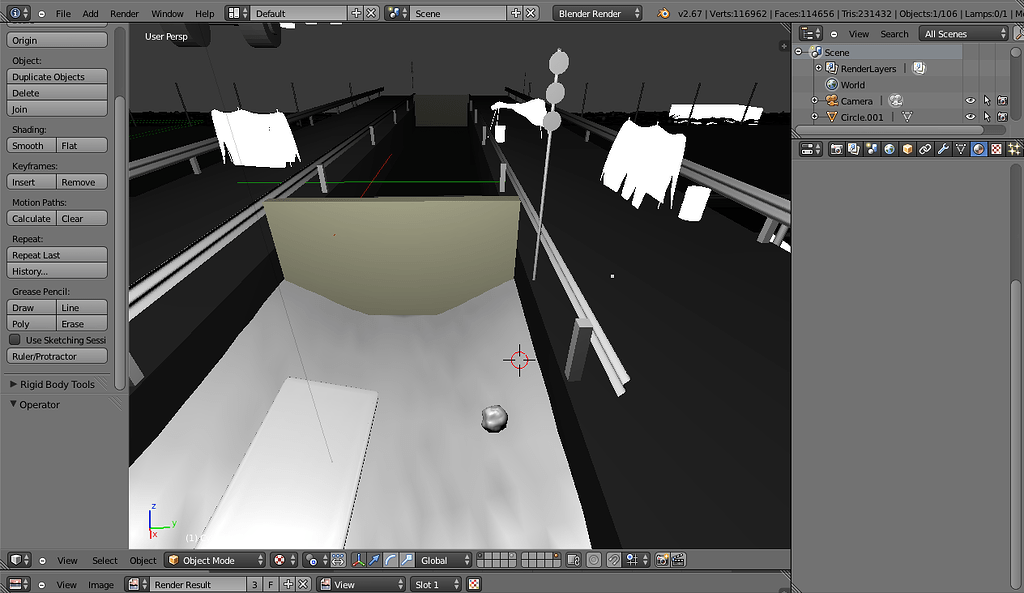Viewport: 1024px width, 593px height.
Task: Open the image editor View mode dropdown
Action: pyautogui.click(x=361, y=585)
